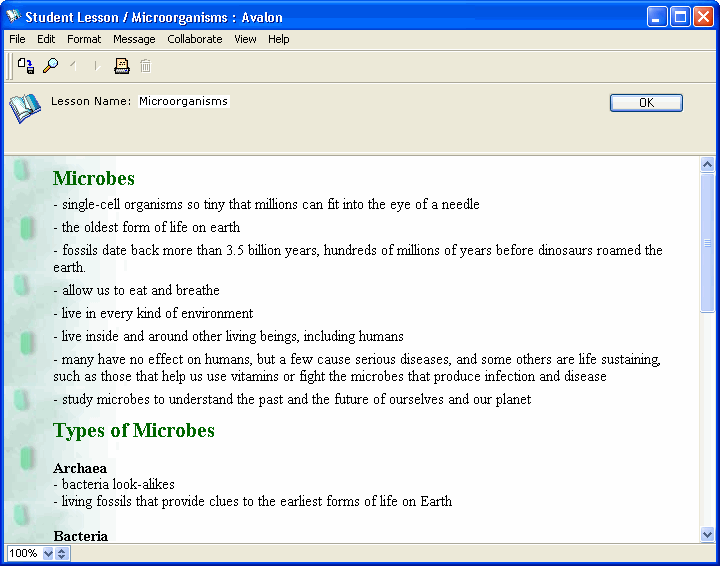
Task: Click the 100% zoom value field
Action: pos(24,553)
